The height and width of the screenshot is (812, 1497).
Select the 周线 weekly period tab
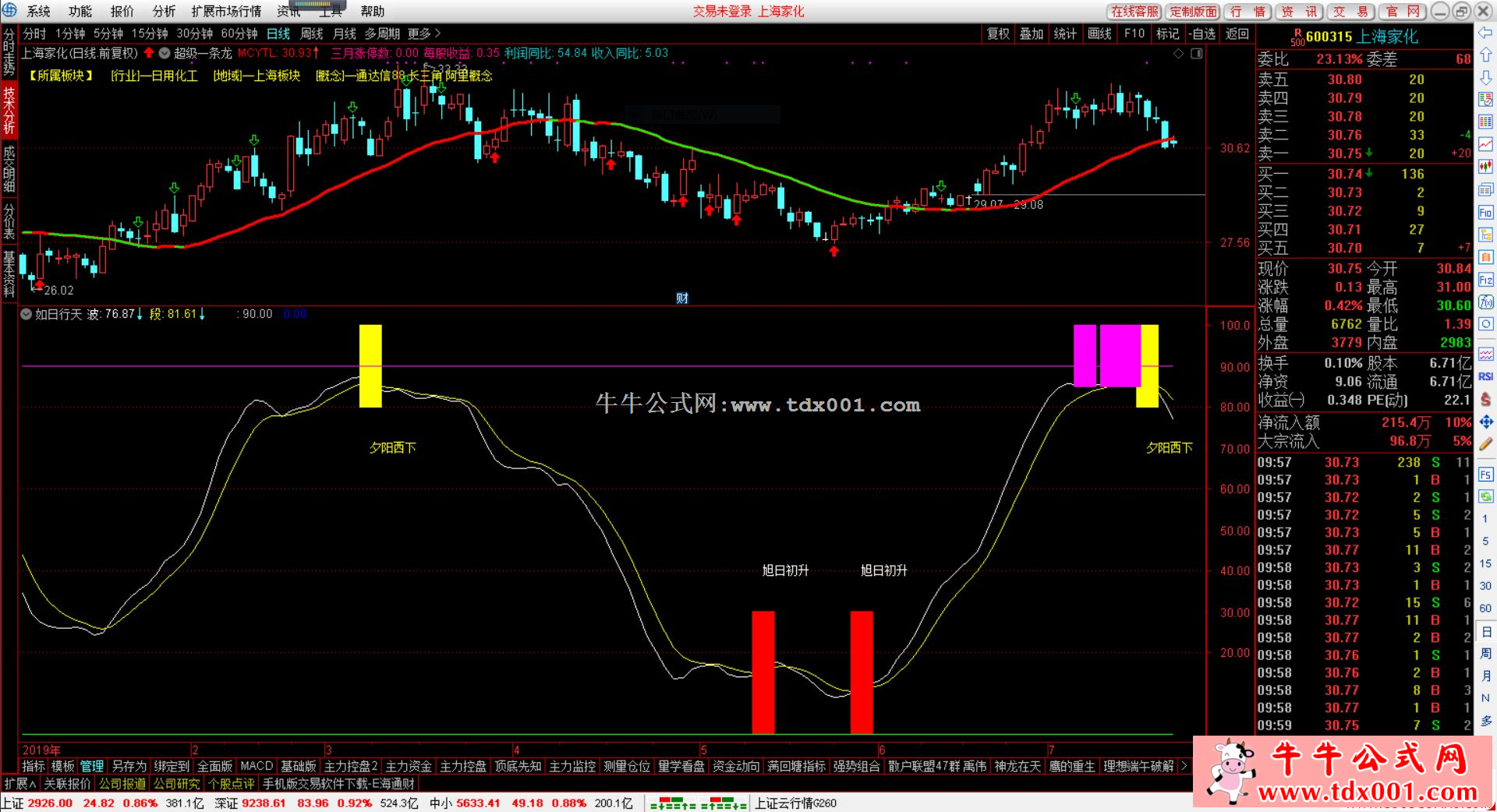[311, 34]
